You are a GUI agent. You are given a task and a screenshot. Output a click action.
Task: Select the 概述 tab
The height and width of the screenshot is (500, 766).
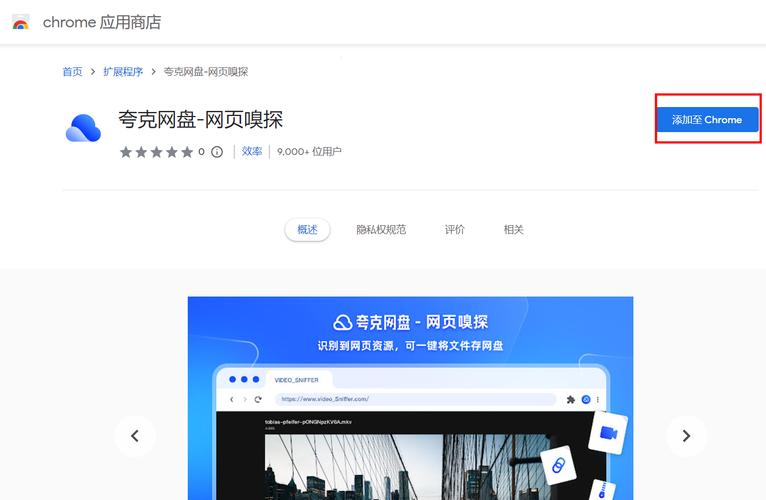[307, 229]
